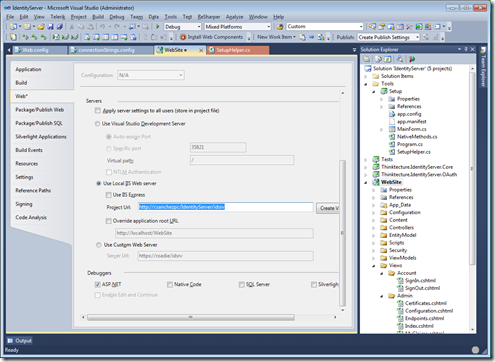
Task: Click the Cut scissors icon
Action: [71, 27]
